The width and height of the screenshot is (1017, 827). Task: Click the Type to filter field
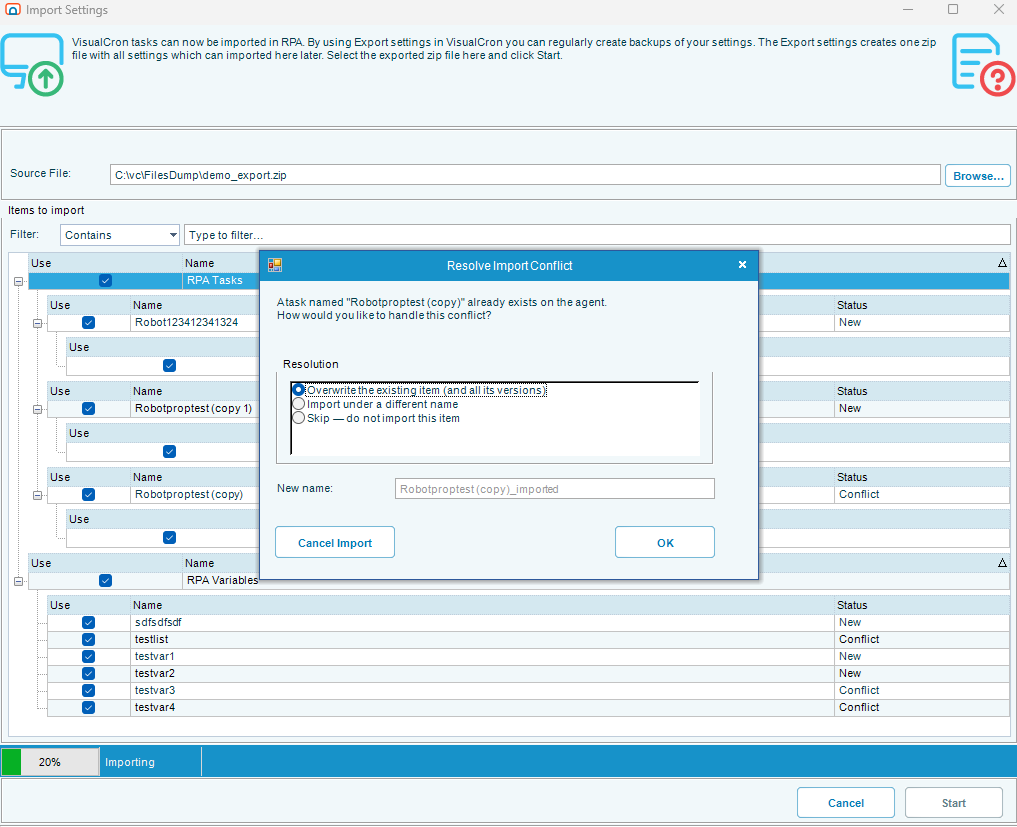597,235
